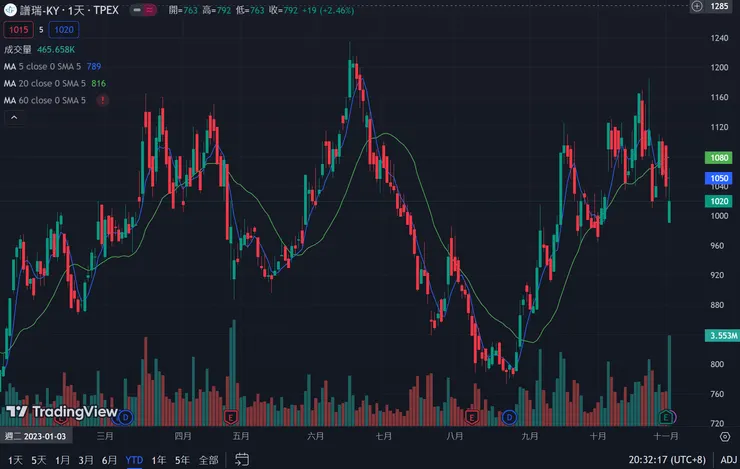The image size is (740, 469).
Task: Open the price scale settings gear
Action: 725,436
